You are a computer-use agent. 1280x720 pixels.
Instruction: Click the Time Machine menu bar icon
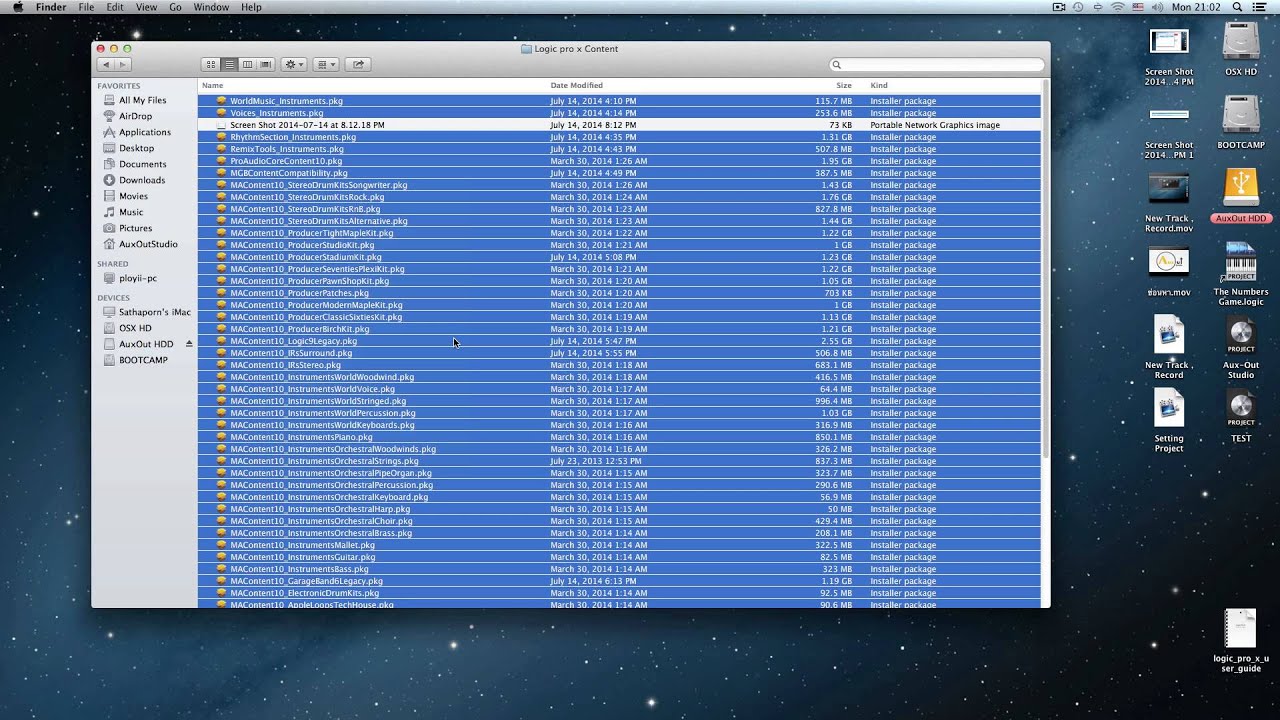tap(1078, 7)
